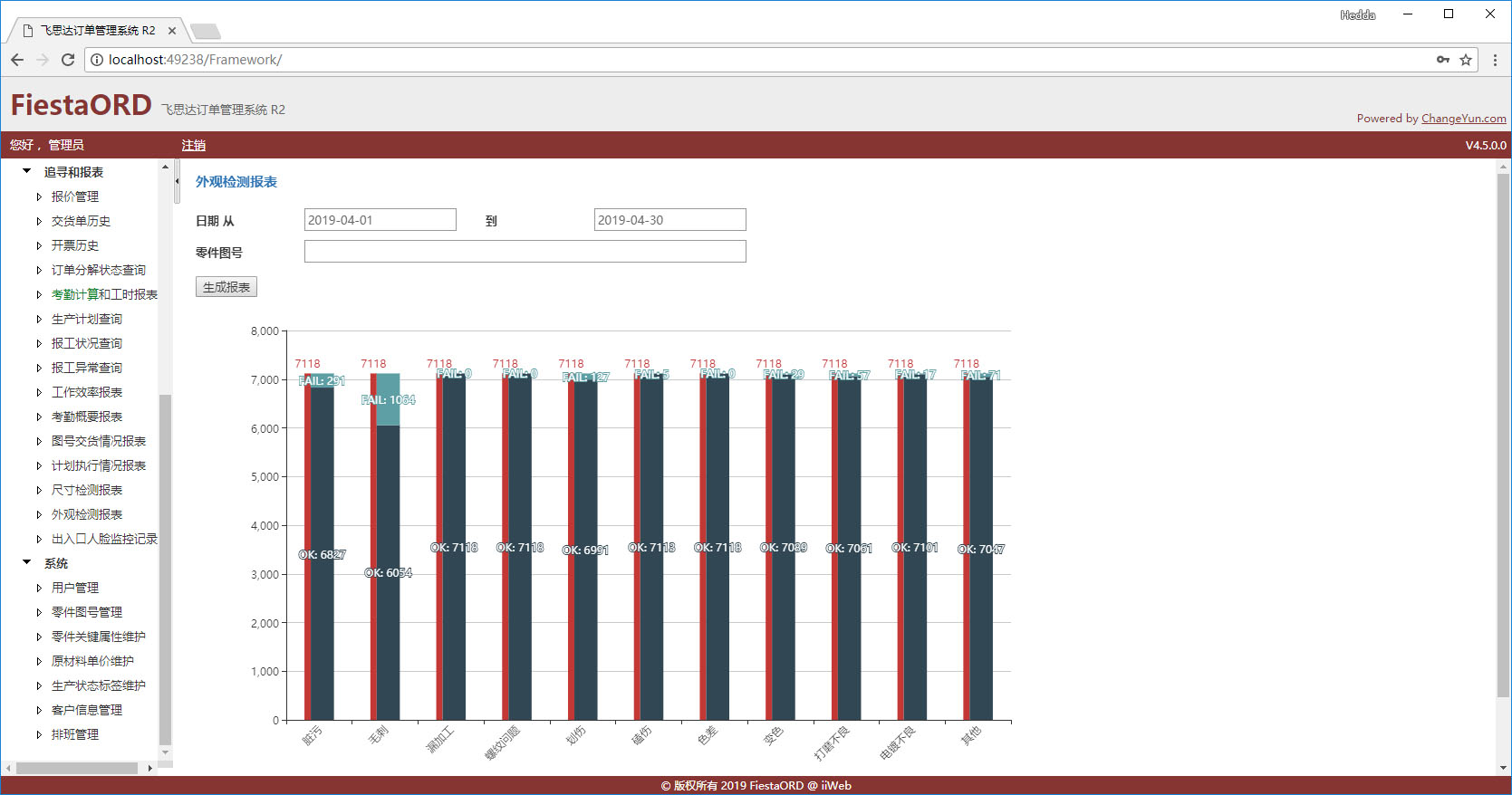Viewport: 1512px width, 795px height.
Task: Open 零件关键属性维护 menu item
Action: [x=99, y=637]
